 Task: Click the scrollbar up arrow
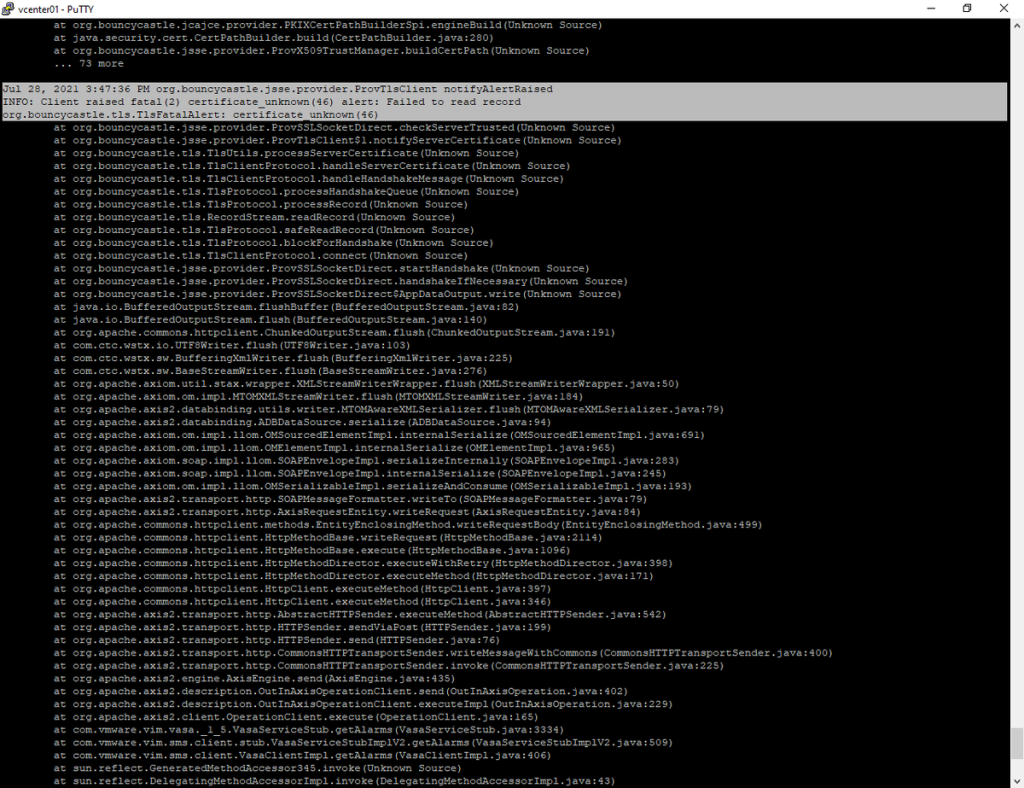point(1016,24)
